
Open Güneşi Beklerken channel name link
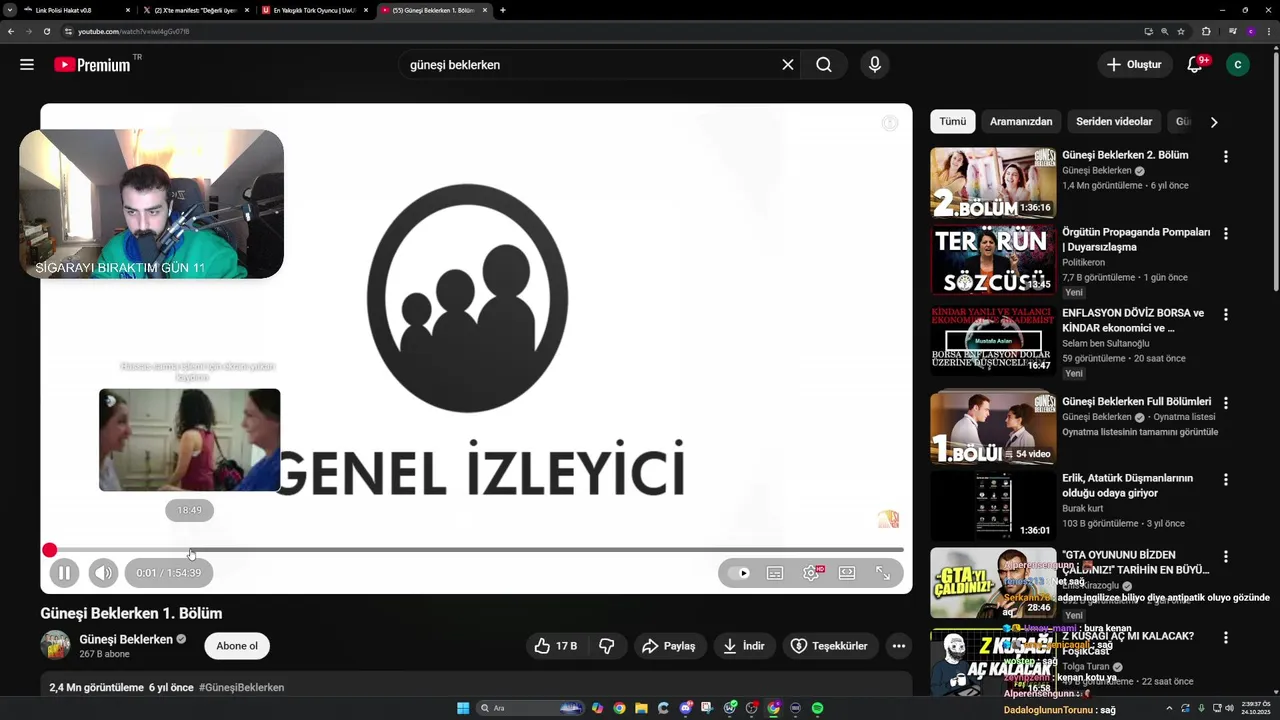point(126,639)
